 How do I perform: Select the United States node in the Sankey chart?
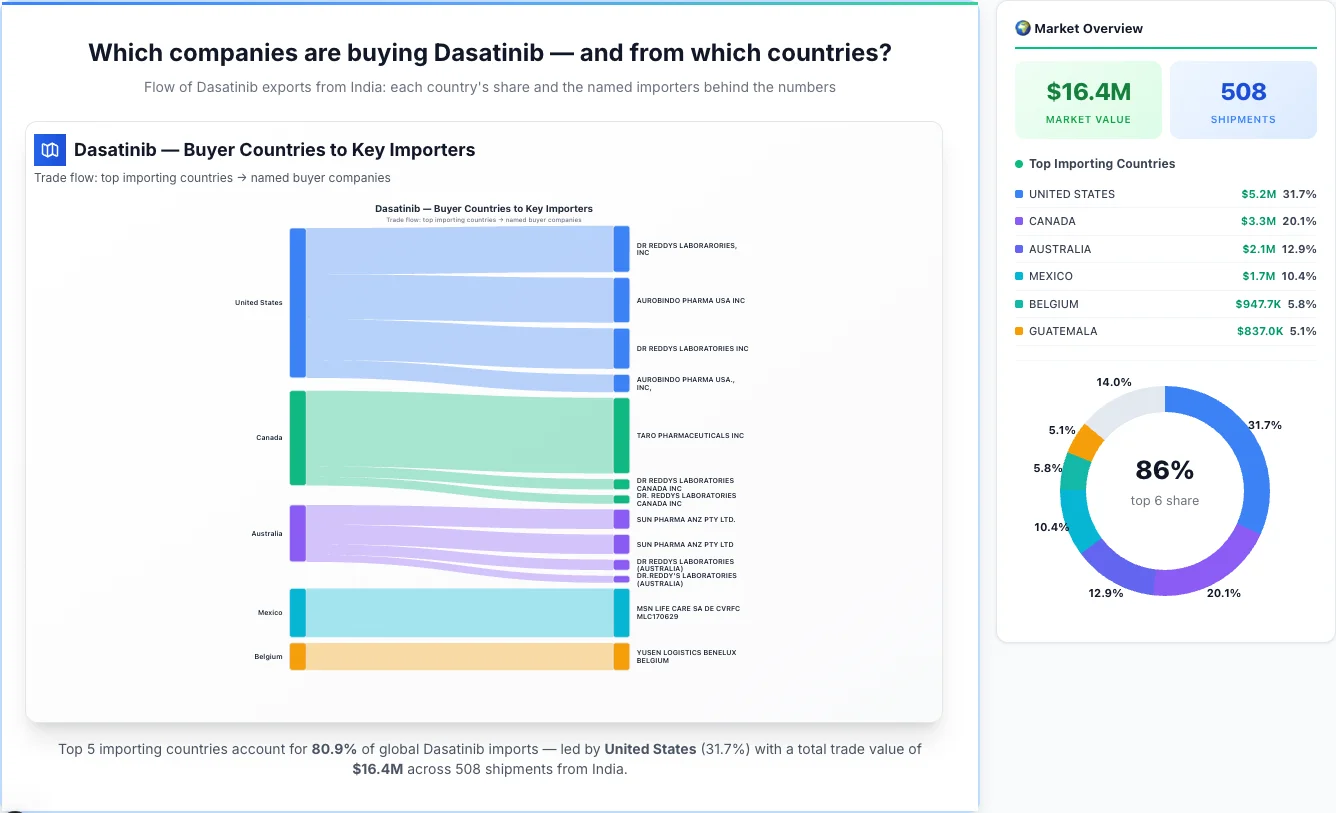pos(296,302)
